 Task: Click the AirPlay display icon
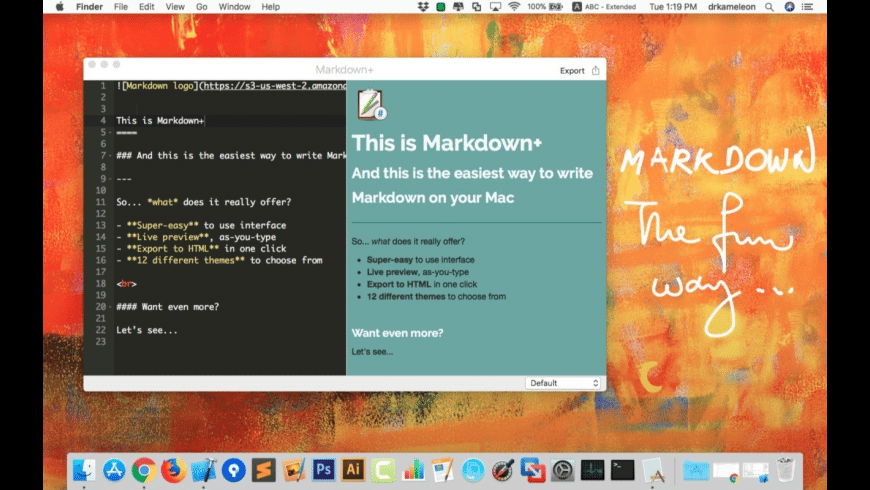(495, 7)
